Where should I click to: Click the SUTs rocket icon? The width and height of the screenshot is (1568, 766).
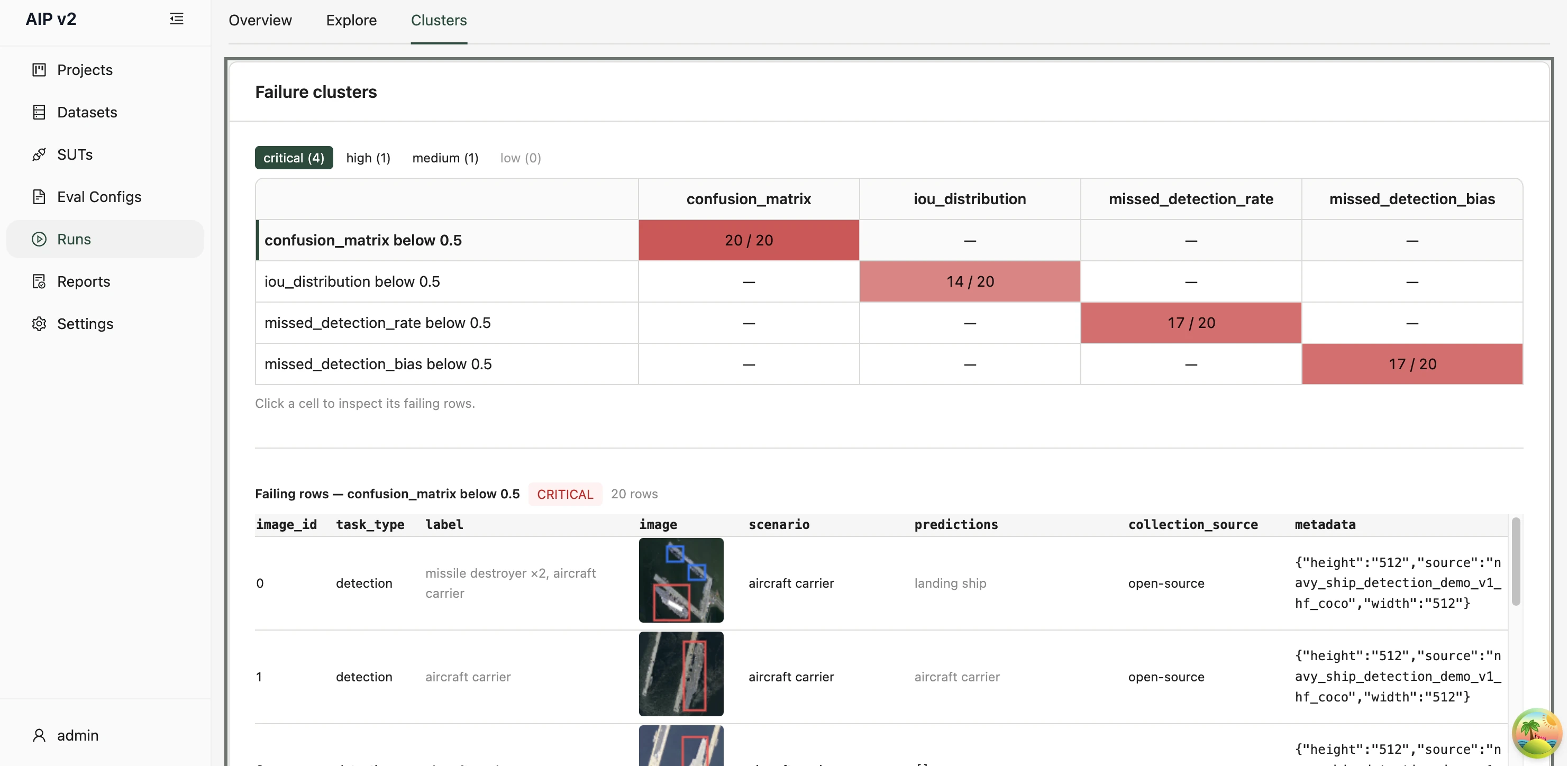[x=39, y=154]
